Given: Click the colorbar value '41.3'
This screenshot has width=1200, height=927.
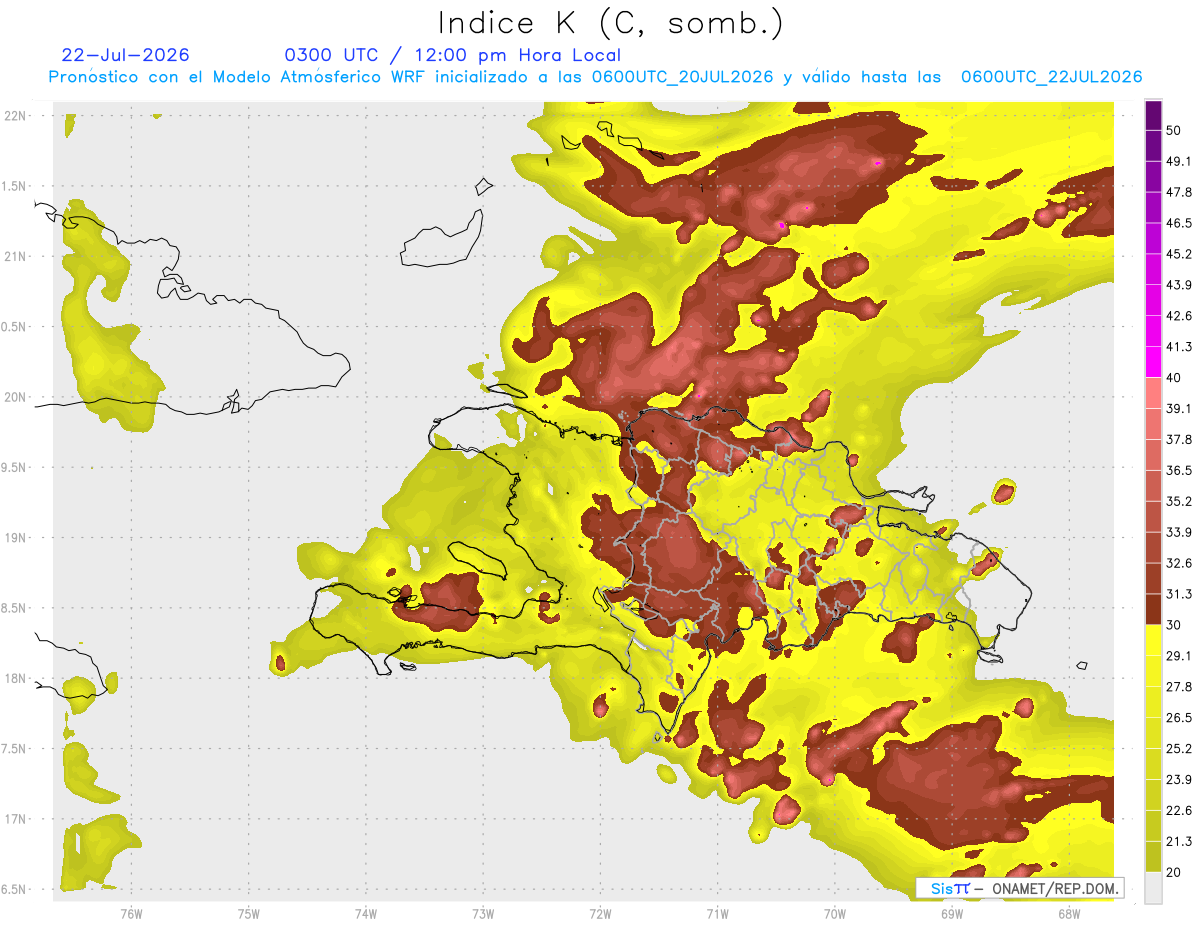Looking at the screenshot, I should pyautogui.click(x=1178, y=347).
